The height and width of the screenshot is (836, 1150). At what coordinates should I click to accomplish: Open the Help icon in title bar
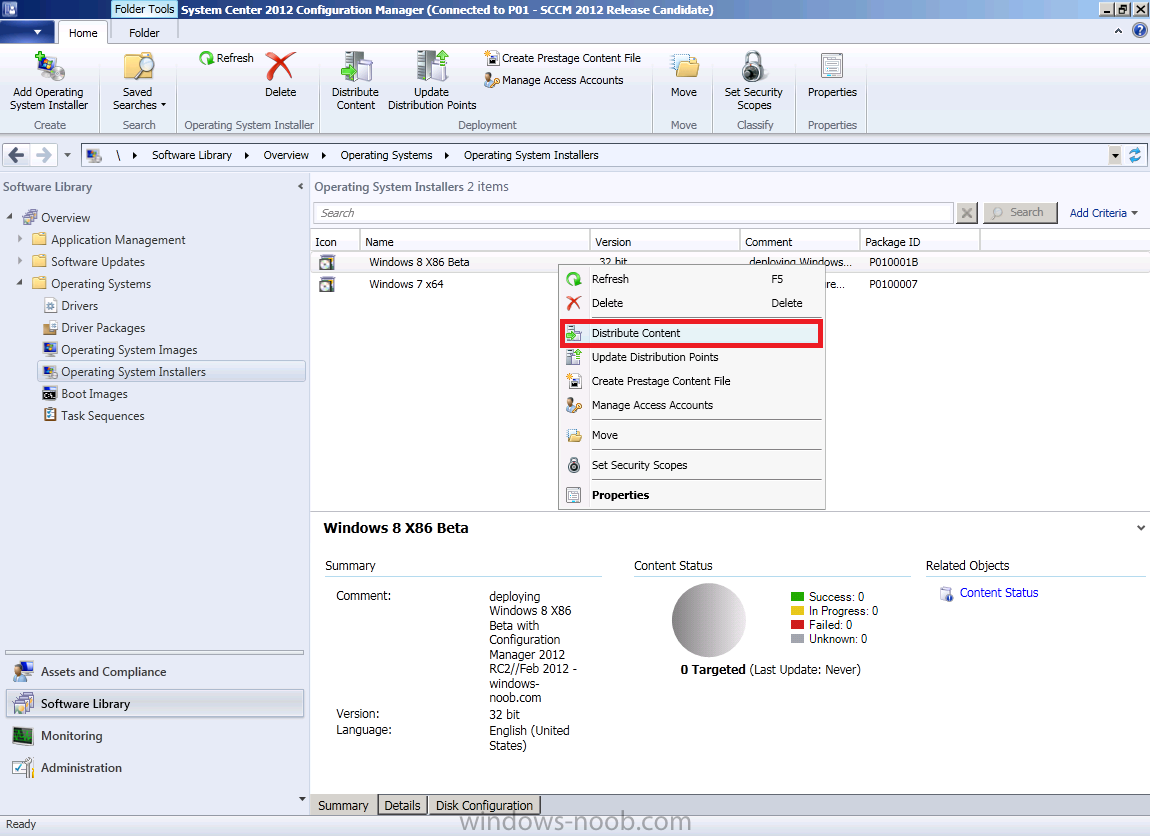pos(1139,30)
